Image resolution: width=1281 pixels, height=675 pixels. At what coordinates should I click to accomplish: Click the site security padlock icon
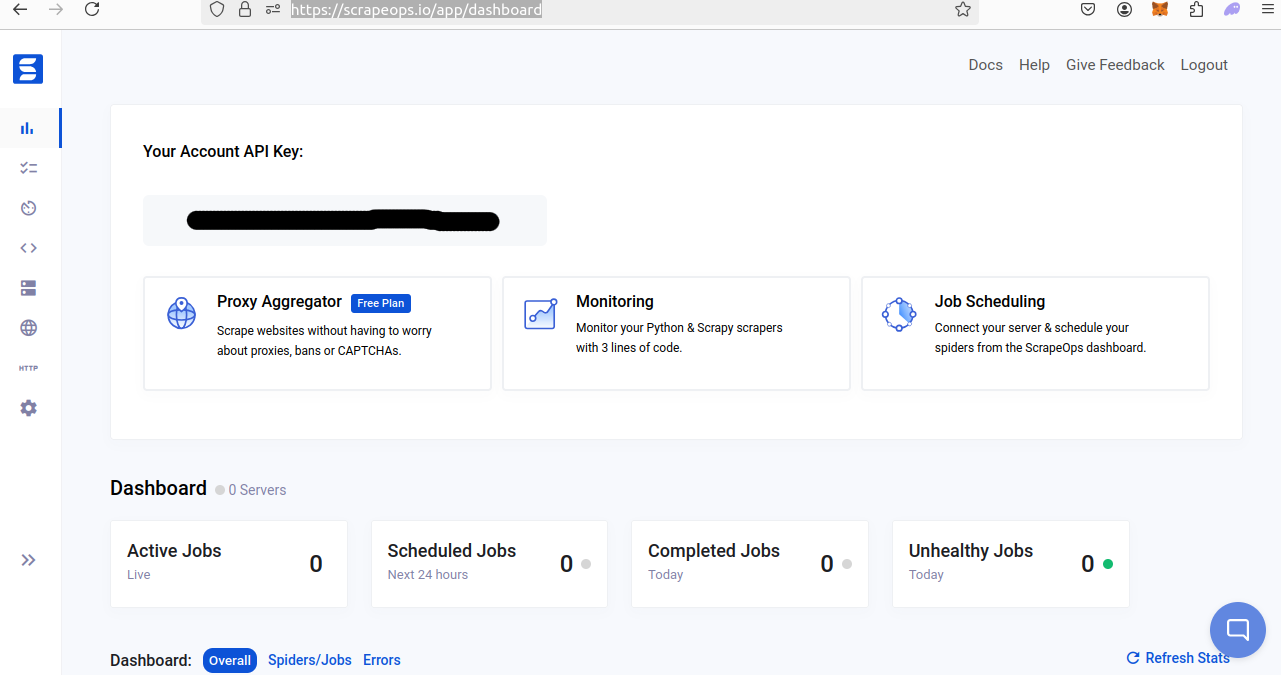(x=245, y=9)
